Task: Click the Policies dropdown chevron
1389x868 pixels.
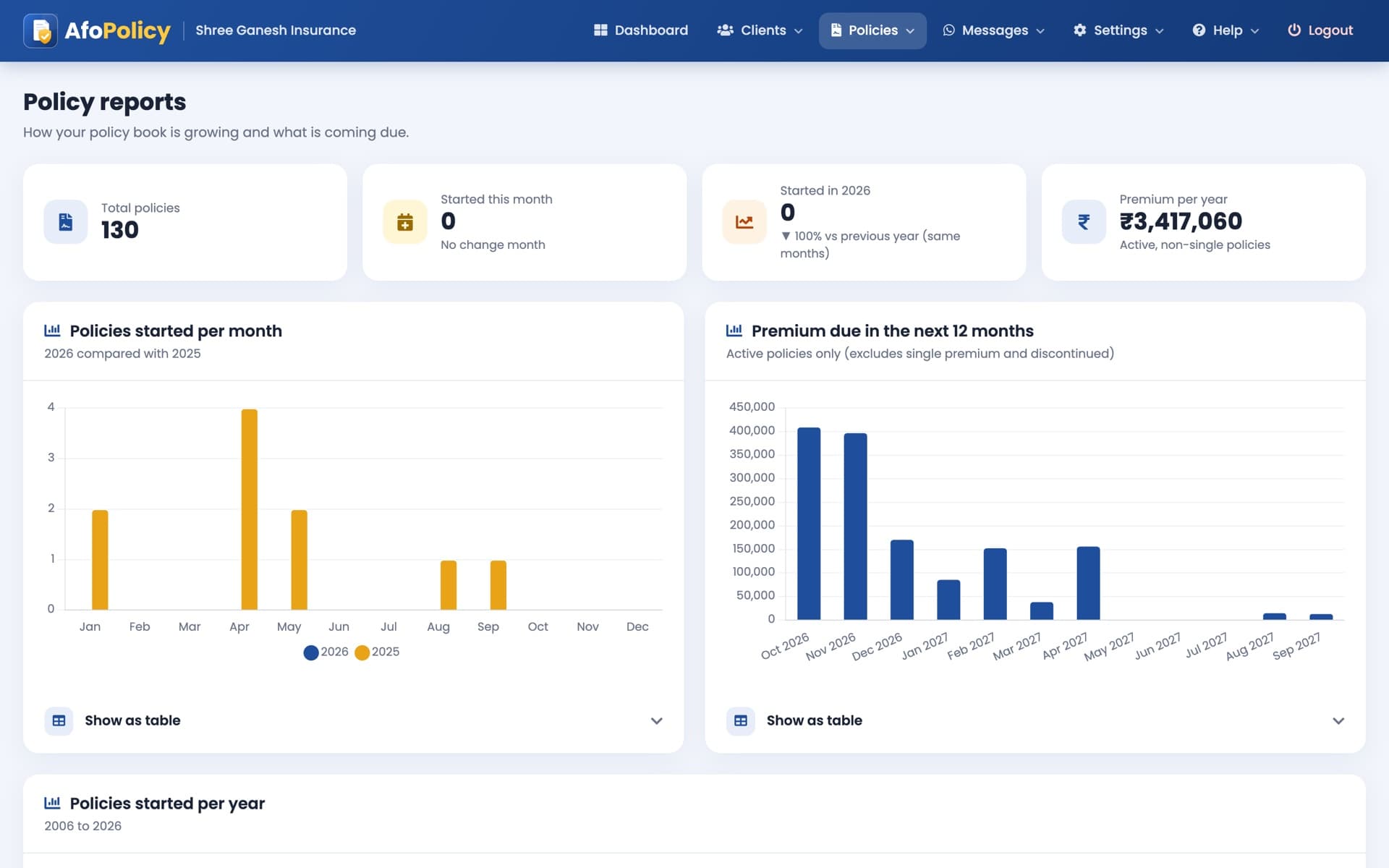Action: pyautogui.click(x=910, y=31)
